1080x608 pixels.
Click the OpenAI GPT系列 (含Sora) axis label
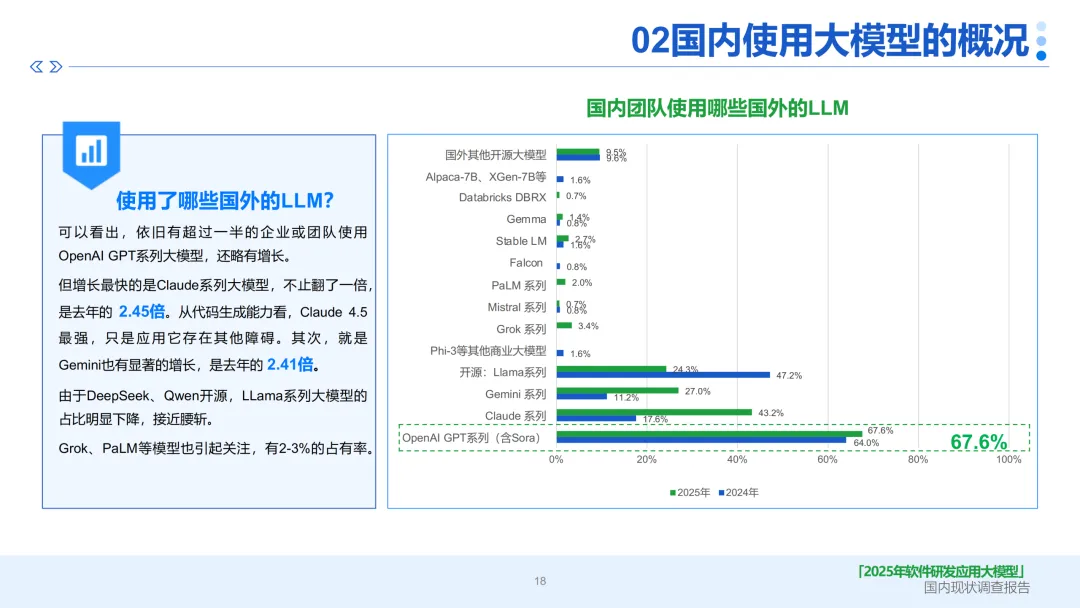471,438
